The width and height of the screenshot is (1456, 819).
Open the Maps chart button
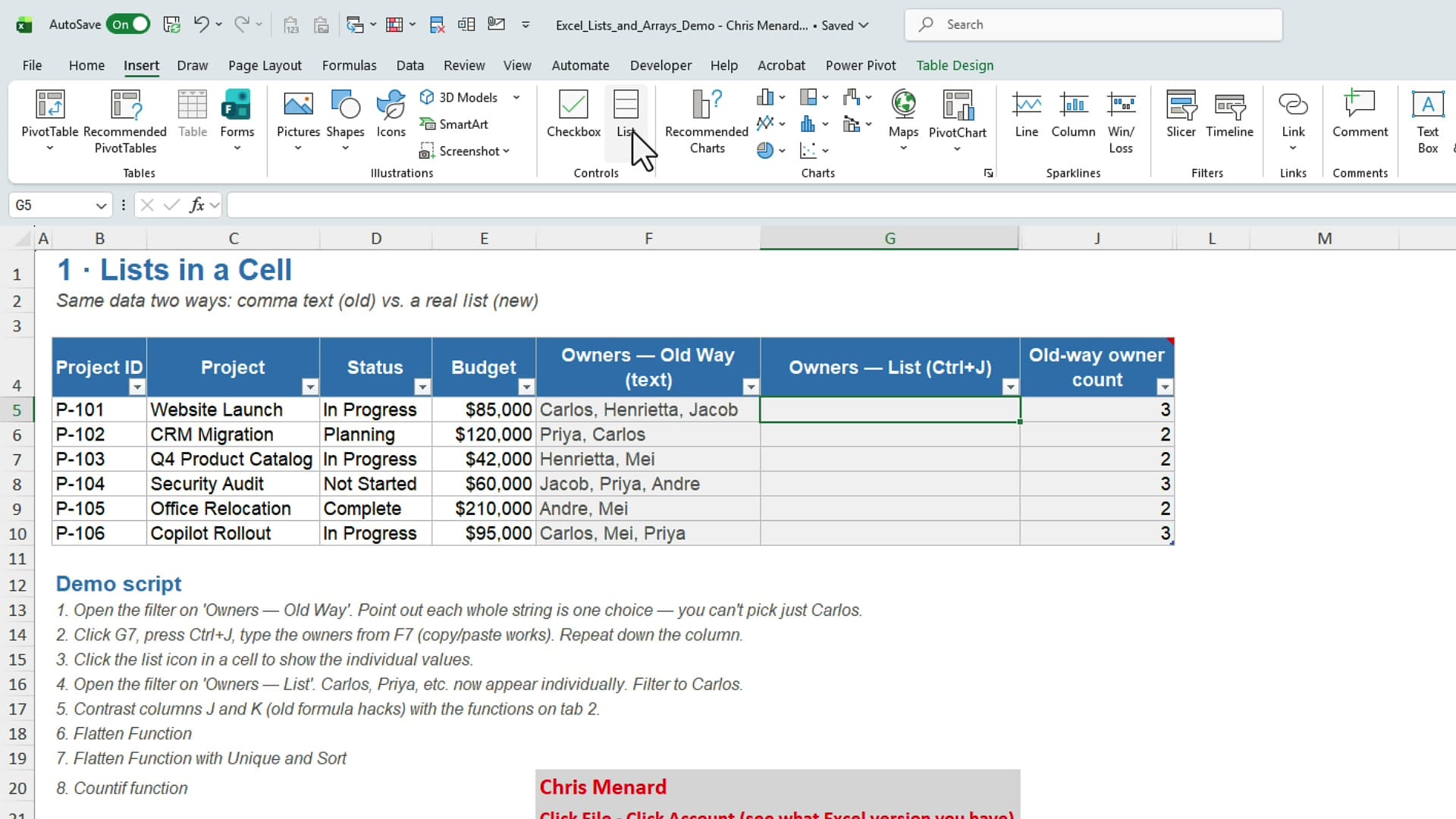pos(903,121)
